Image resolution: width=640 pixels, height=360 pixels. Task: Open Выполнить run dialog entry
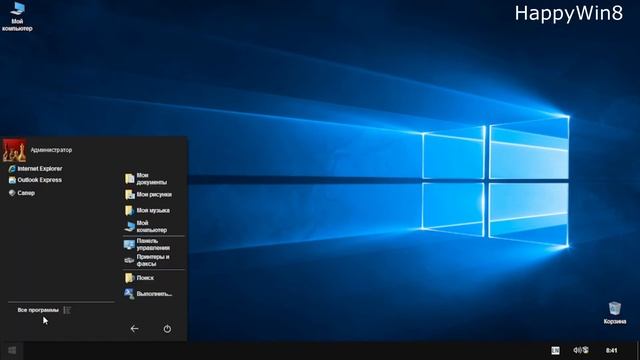click(x=148, y=294)
